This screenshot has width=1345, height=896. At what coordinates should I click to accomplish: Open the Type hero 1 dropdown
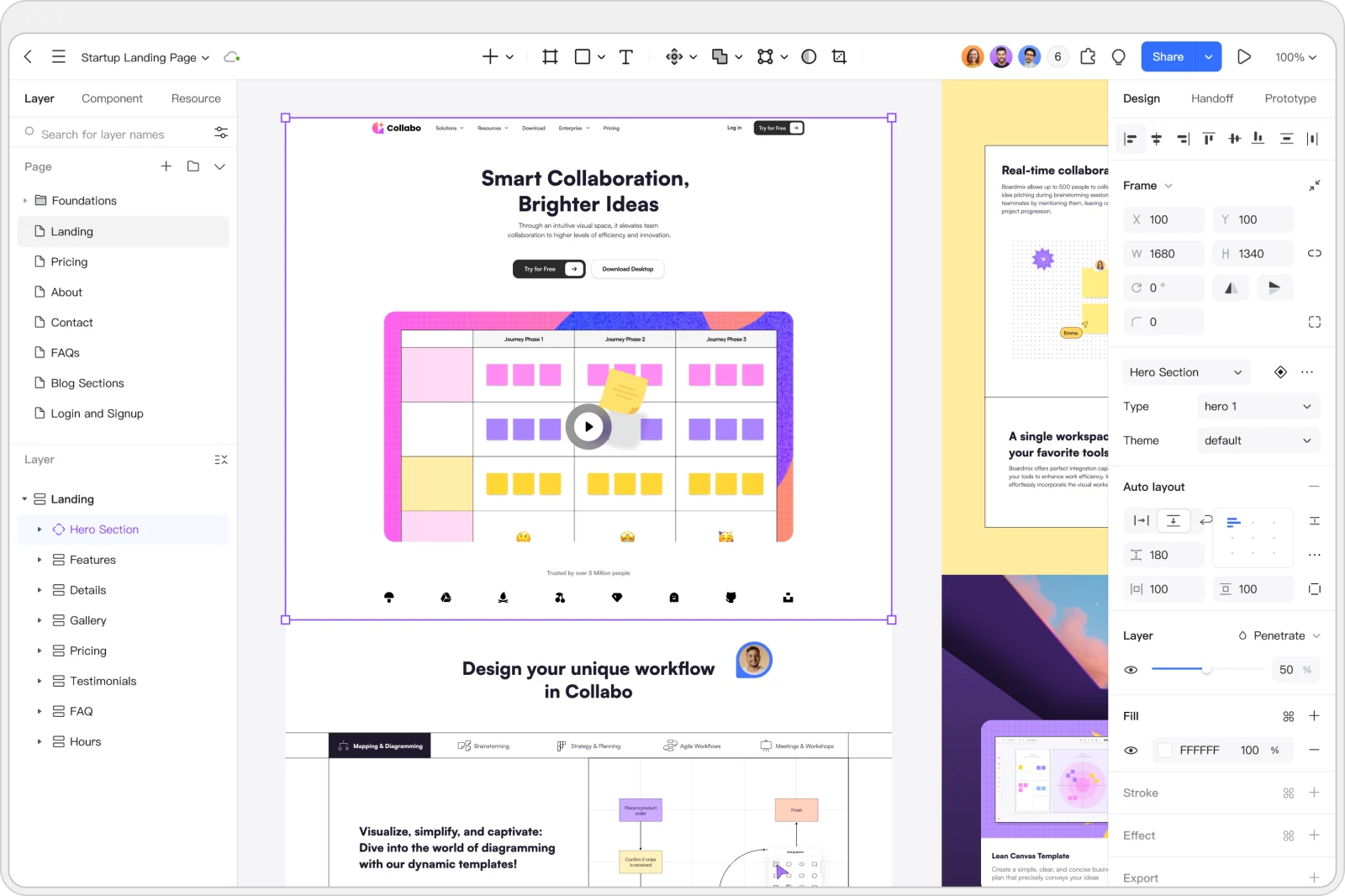coord(1258,406)
